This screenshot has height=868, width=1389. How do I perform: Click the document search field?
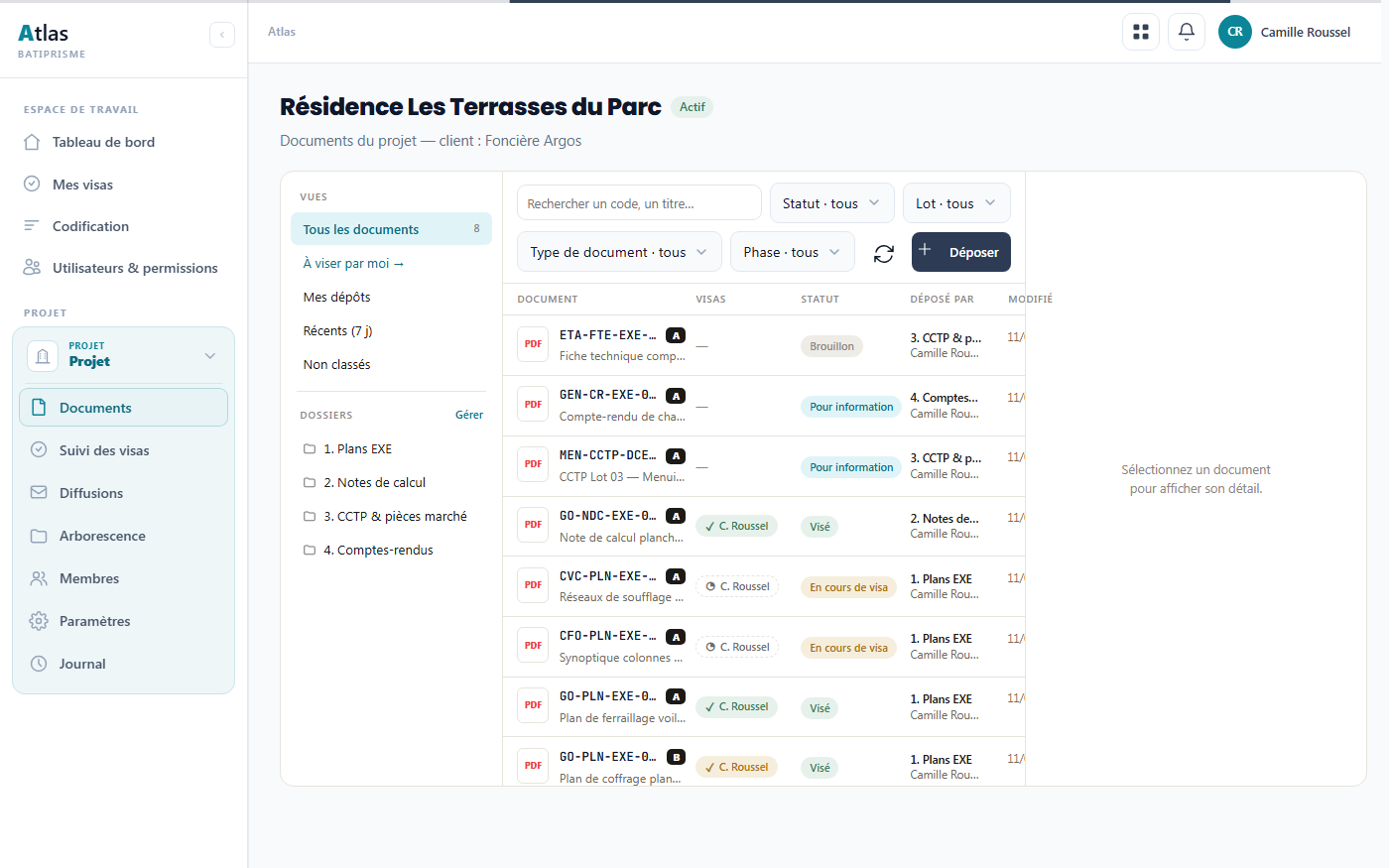point(639,203)
